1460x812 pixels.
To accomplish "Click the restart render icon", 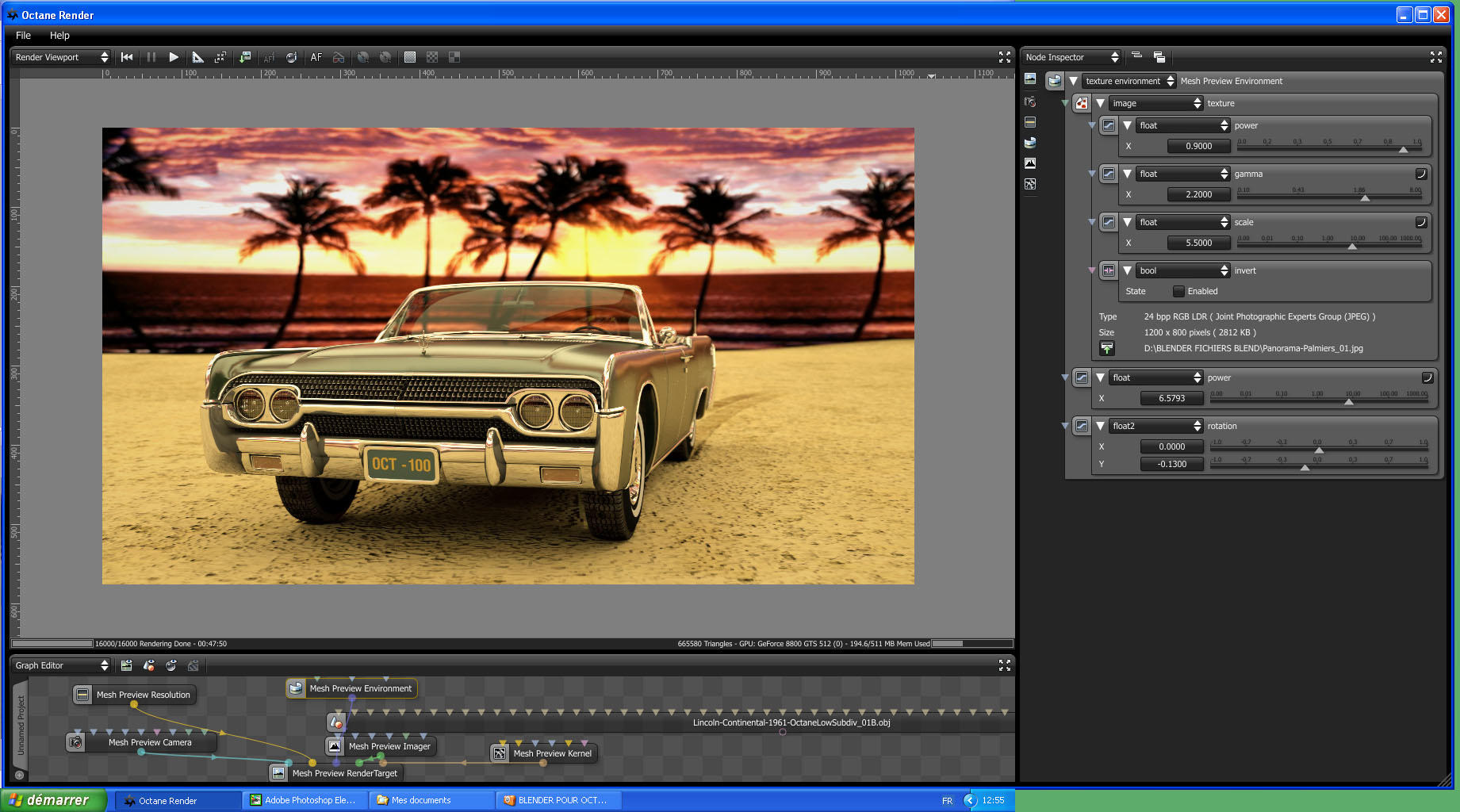I will (x=127, y=57).
